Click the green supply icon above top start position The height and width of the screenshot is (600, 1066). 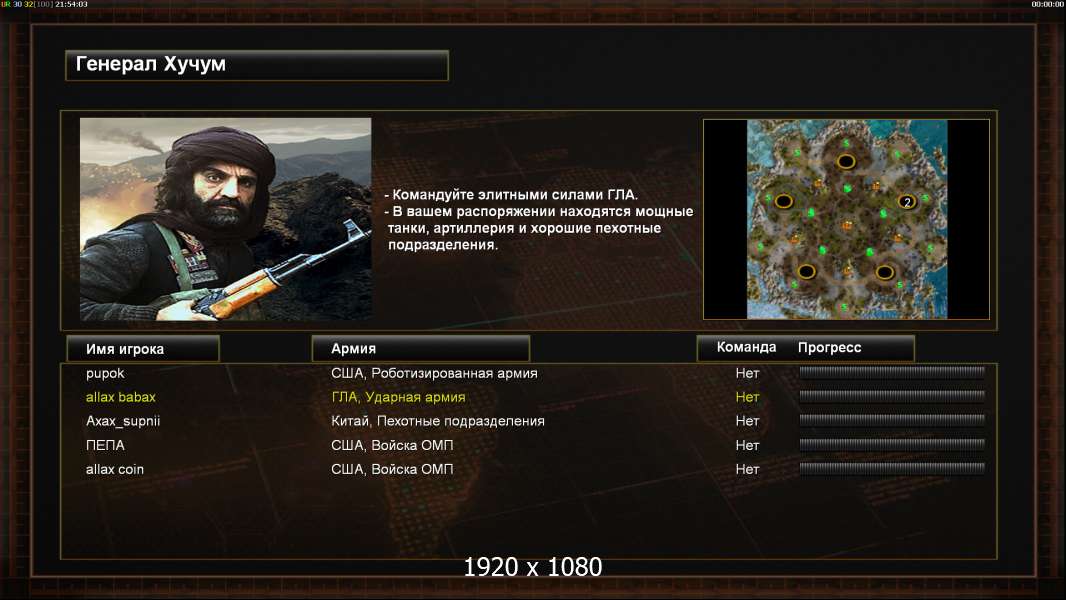coord(846,143)
